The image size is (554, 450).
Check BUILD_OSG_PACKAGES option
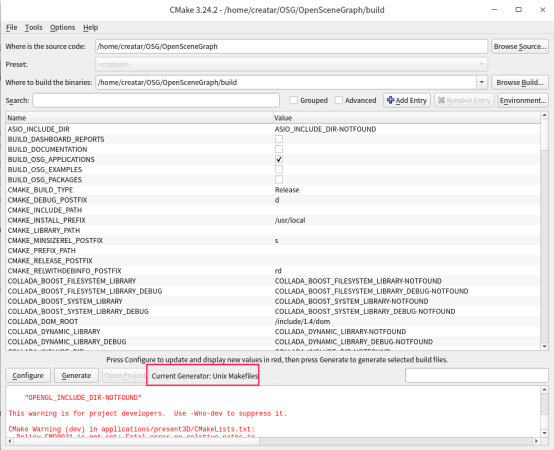point(279,179)
